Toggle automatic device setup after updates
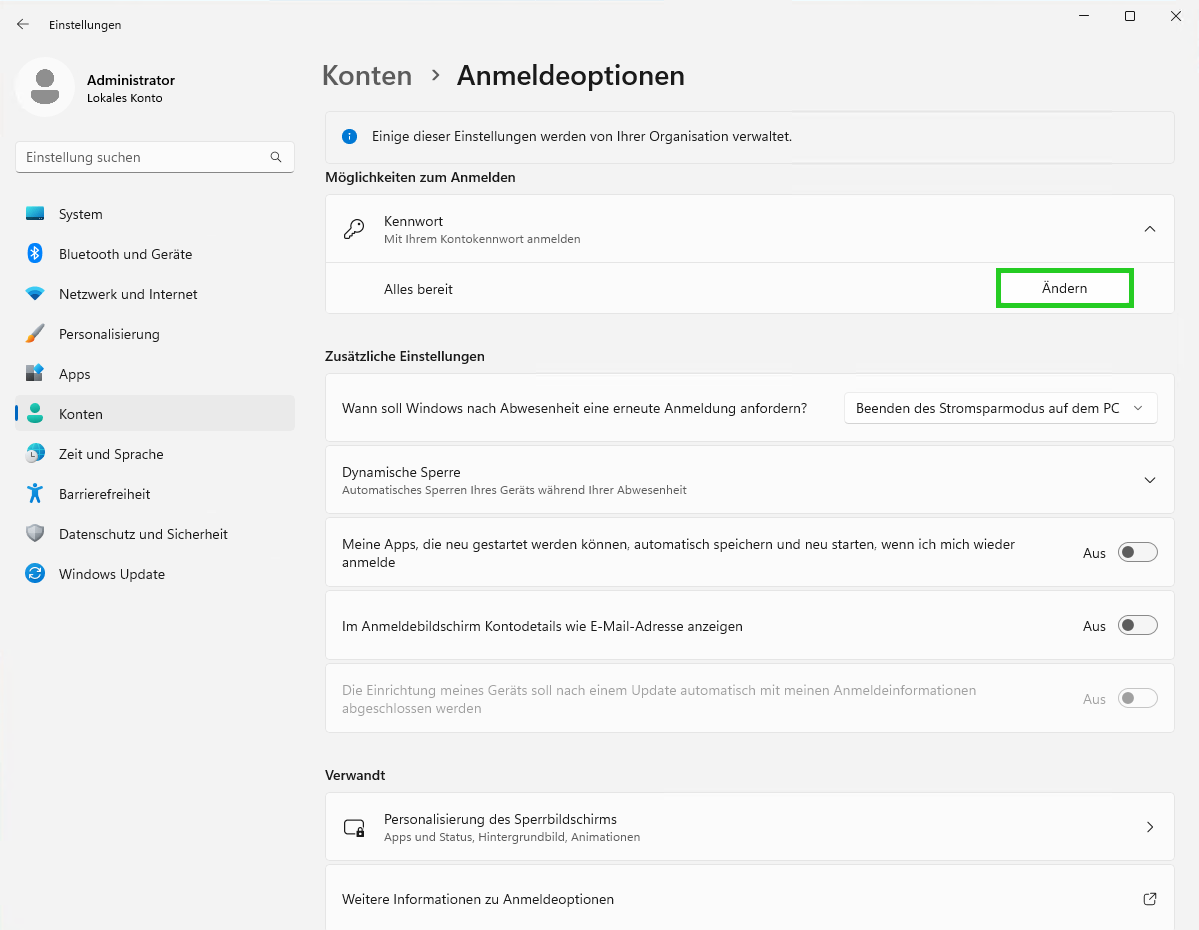Screen dimensions: 1199x930 1137,698
